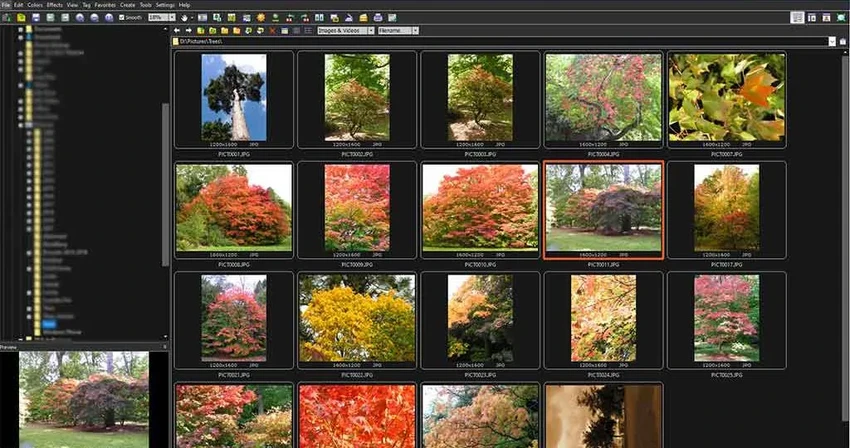Viewport: 850px width, 448px height.
Task: Open the Colors menu
Action: 35,5
